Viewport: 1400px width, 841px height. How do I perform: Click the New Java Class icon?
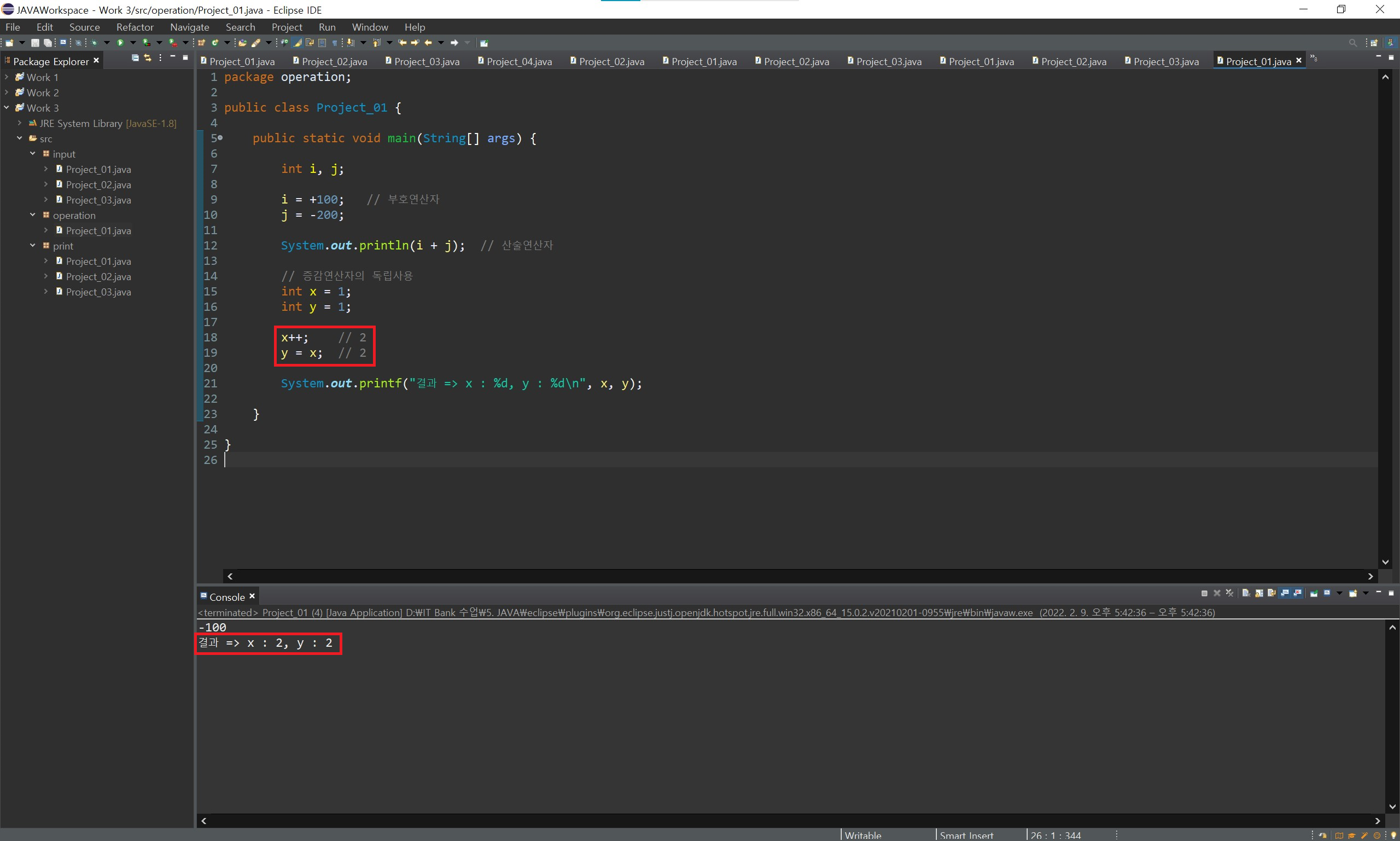click(x=214, y=43)
